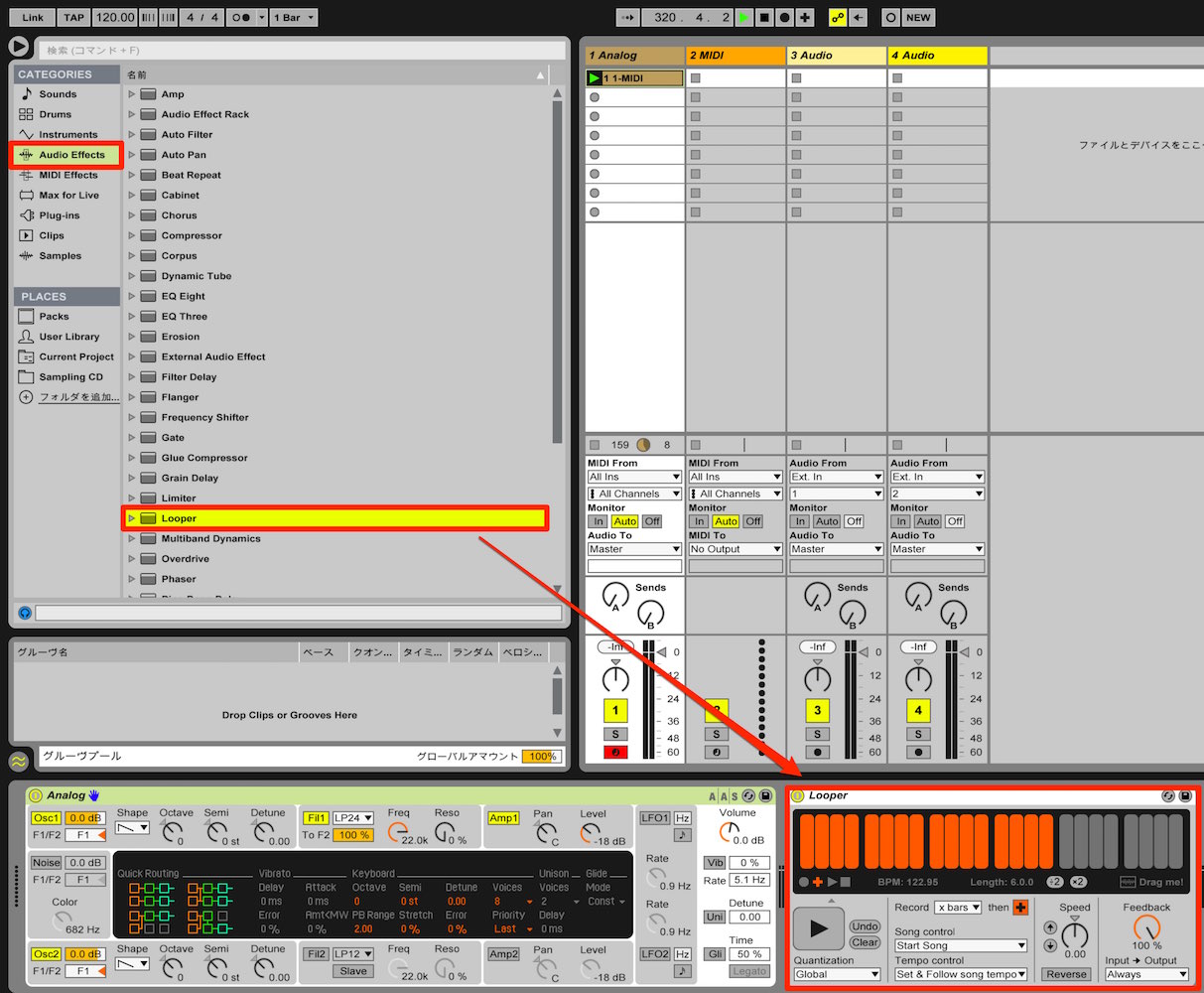Click the browser preview play icon
This screenshot has width=1204, height=993.
click(x=18, y=46)
